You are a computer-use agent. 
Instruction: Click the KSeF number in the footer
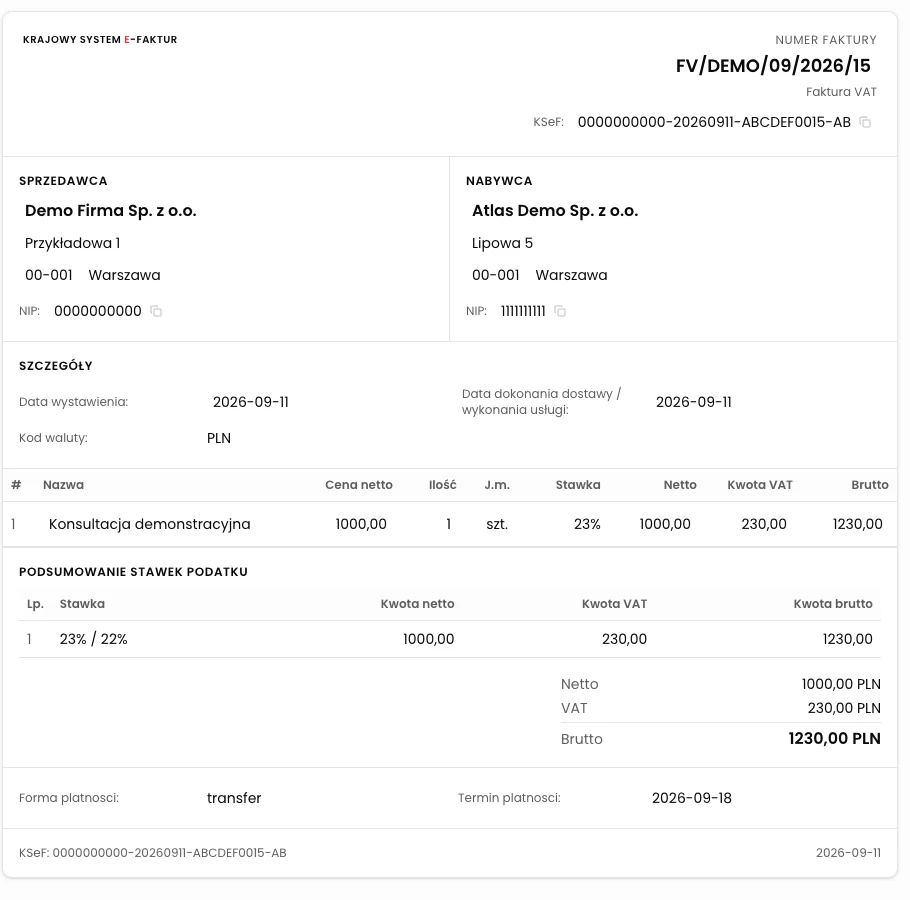[x=153, y=853]
